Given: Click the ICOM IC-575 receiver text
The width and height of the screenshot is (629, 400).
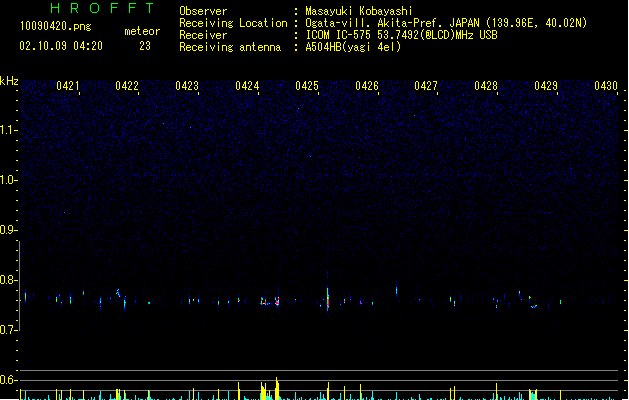Looking at the screenshot, I should click(x=401, y=35).
